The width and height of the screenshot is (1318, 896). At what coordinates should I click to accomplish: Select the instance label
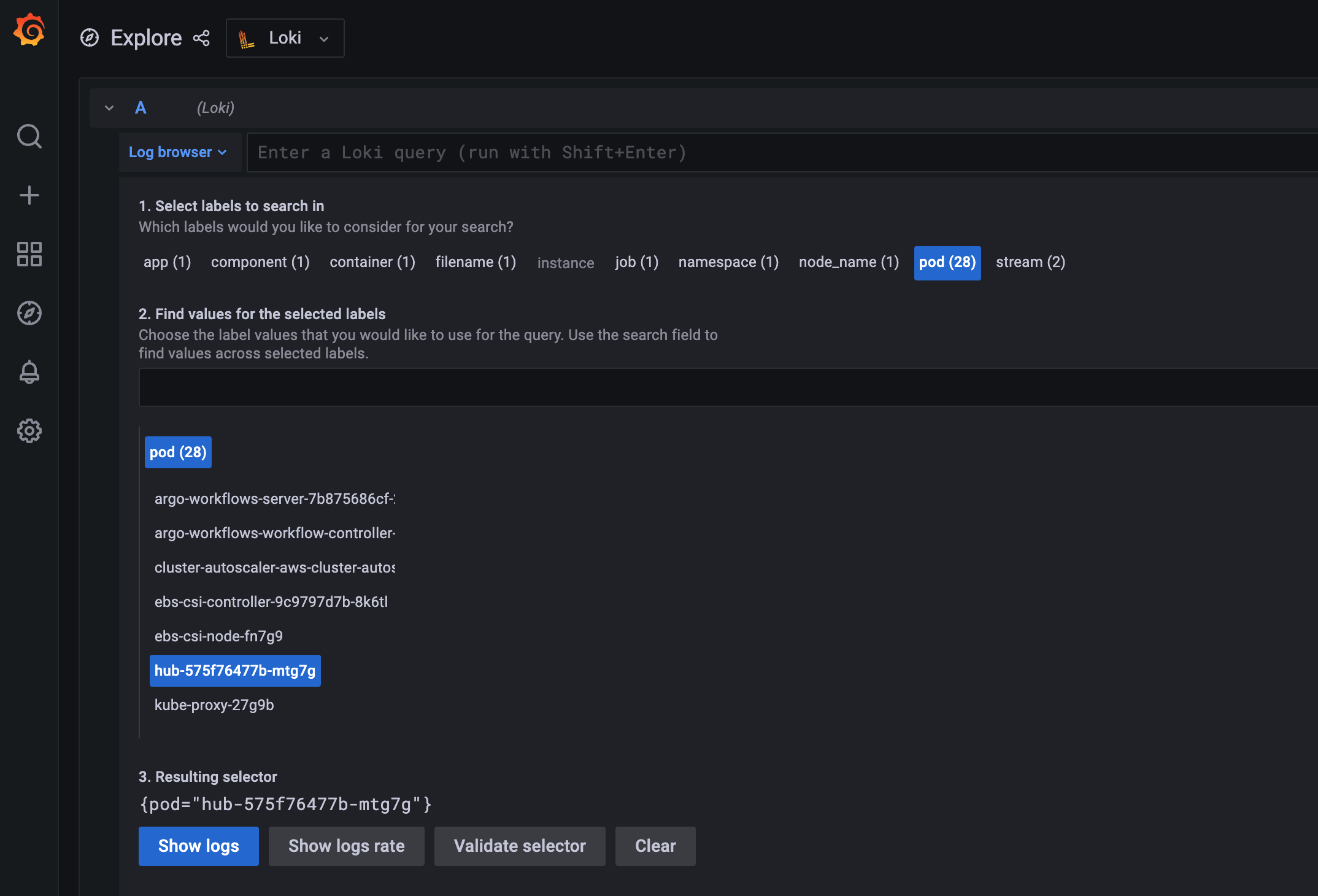tap(566, 263)
